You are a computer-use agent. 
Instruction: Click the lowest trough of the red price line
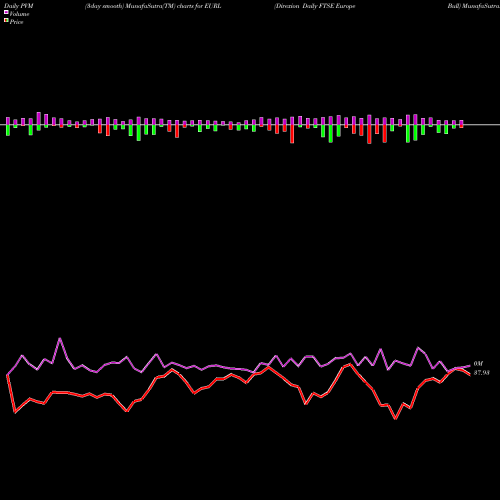pos(396,419)
